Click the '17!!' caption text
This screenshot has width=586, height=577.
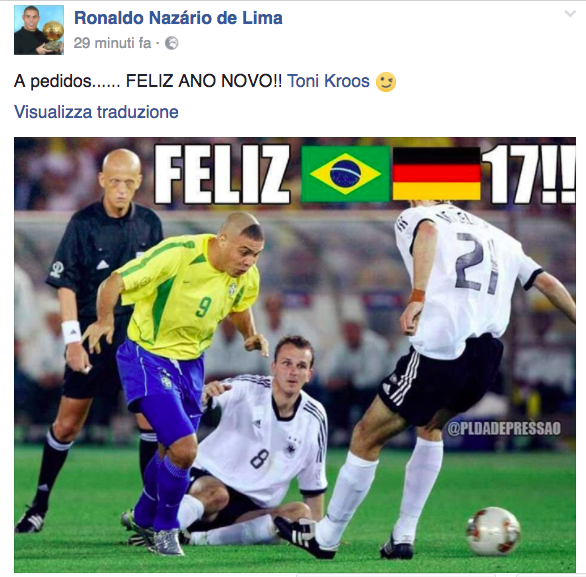[x=528, y=174]
